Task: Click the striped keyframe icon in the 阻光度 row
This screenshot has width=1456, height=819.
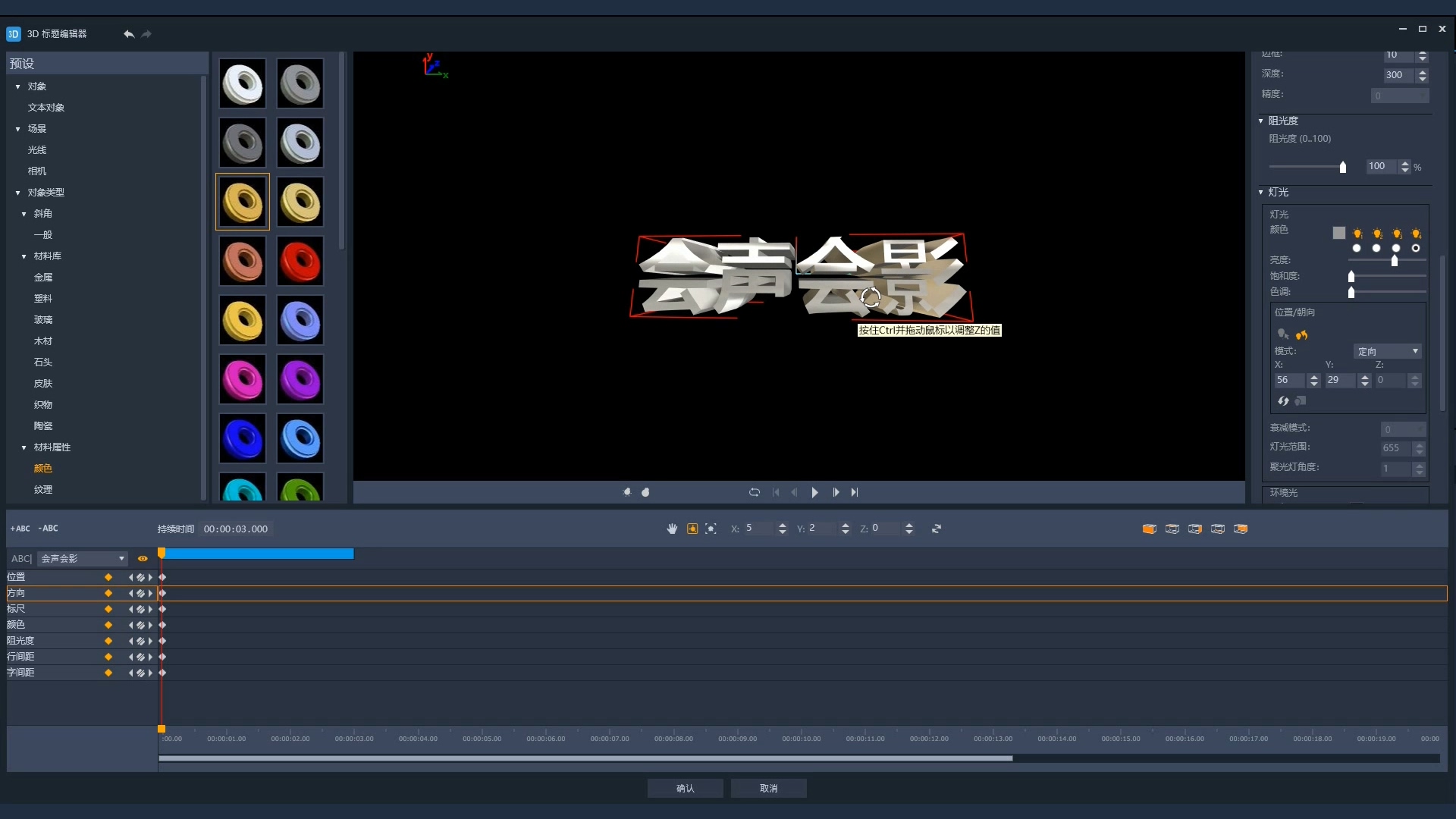Action: pyautogui.click(x=140, y=641)
